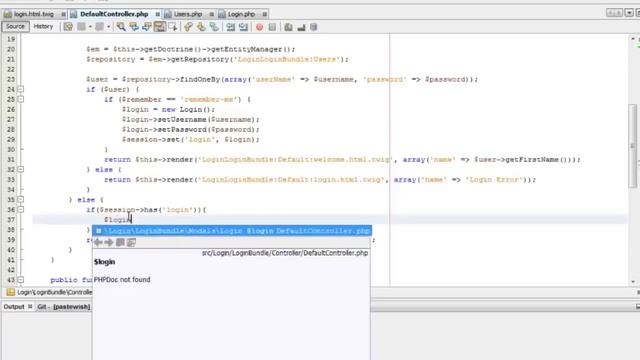The image size is (640, 360).
Task: Collapse code fold at line 36
Action: [x=20, y=209]
